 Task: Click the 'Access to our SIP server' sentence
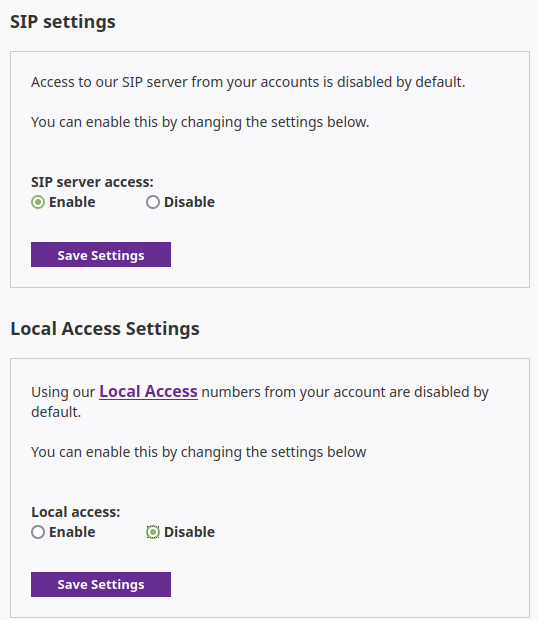click(x=248, y=82)
